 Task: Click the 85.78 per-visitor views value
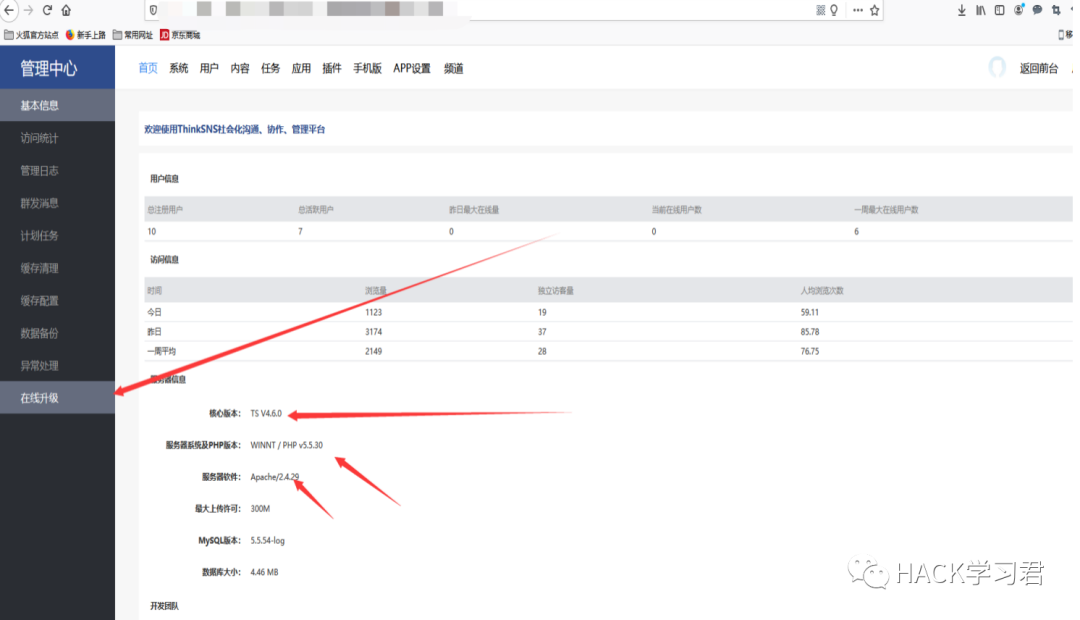(810, 331)
